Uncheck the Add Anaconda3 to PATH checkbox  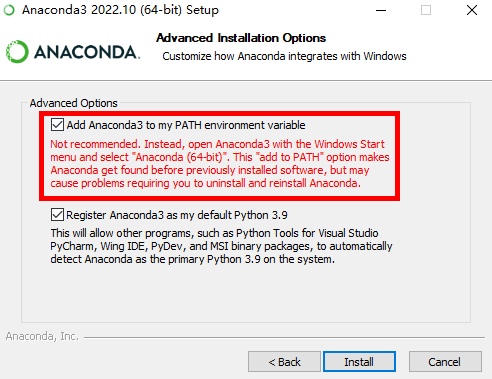57,125
